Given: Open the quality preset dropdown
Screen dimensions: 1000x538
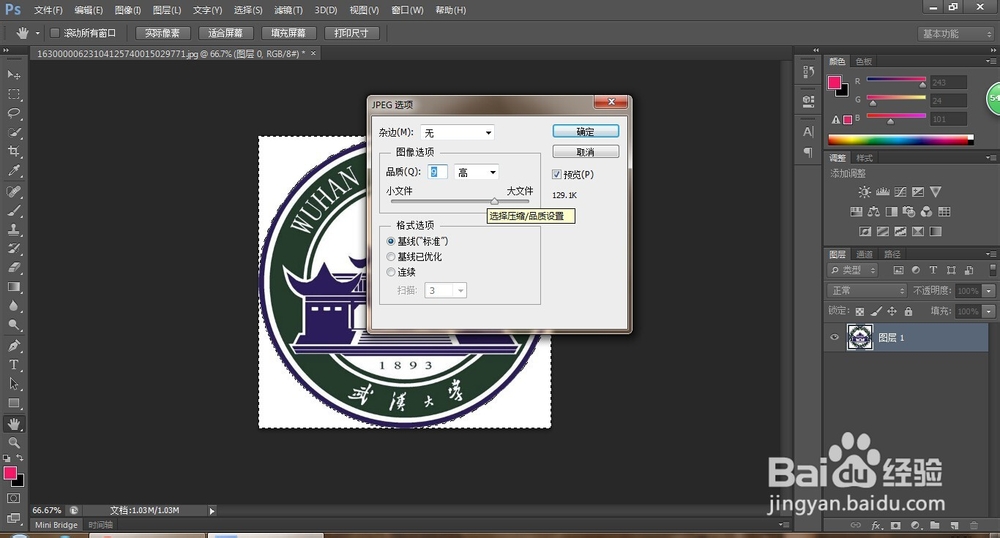Looking at the screenshot, I should click(476, 172).
